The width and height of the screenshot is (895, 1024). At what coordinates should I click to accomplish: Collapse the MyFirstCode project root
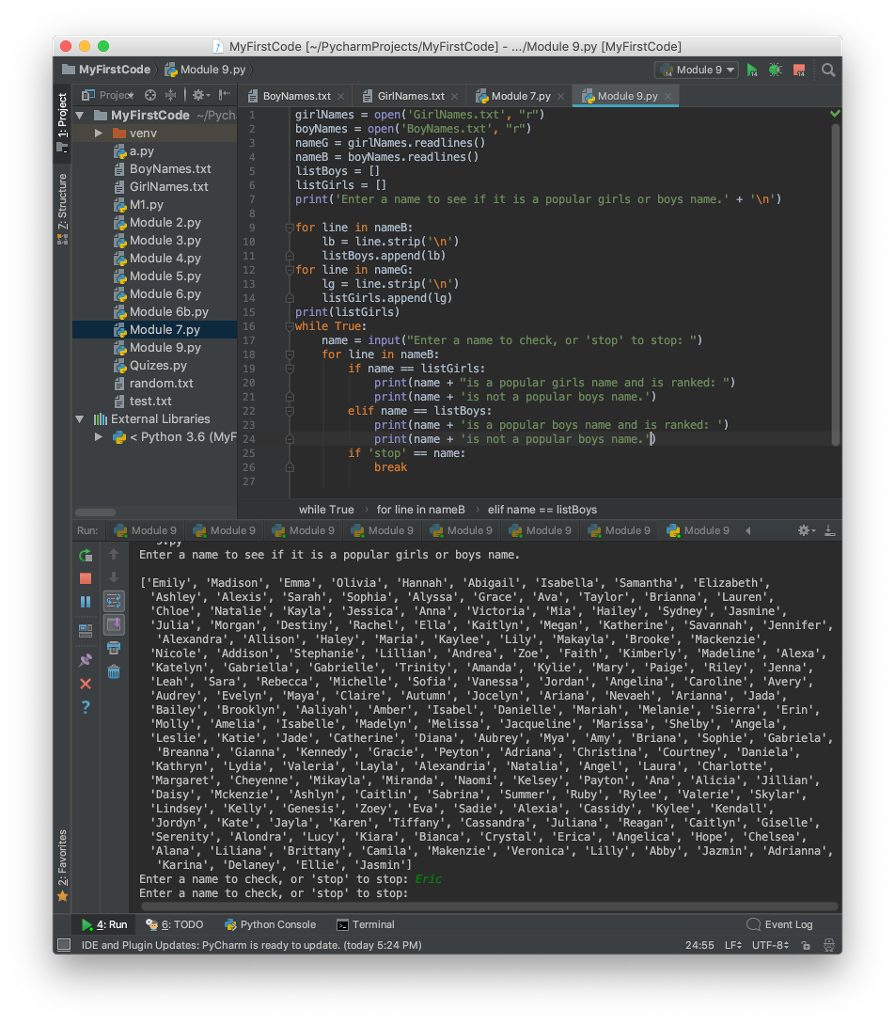tap(80, 116)
